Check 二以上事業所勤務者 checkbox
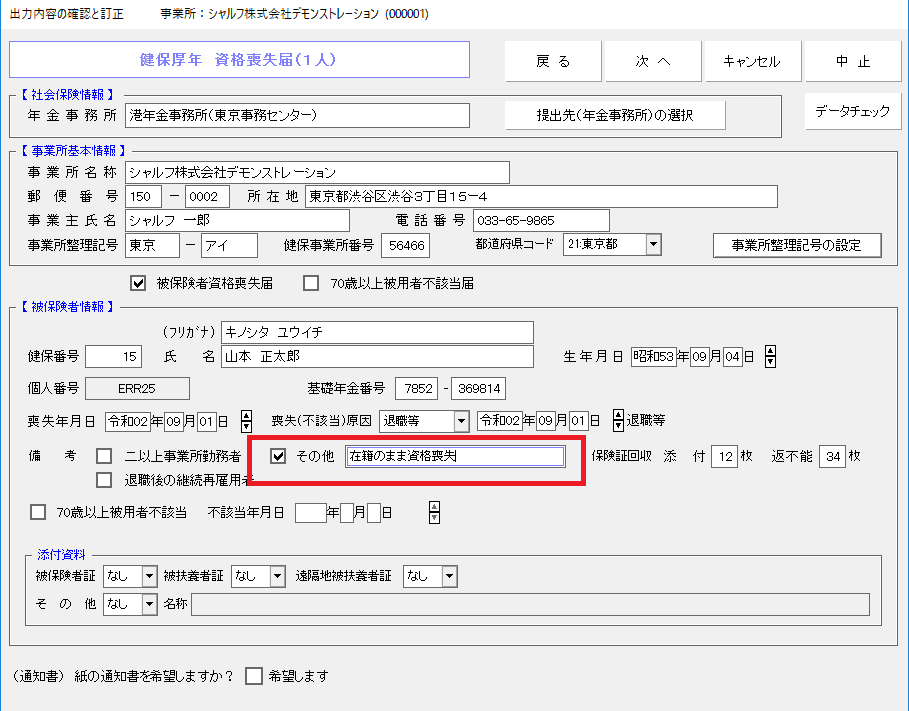 (x=104, y=457)
